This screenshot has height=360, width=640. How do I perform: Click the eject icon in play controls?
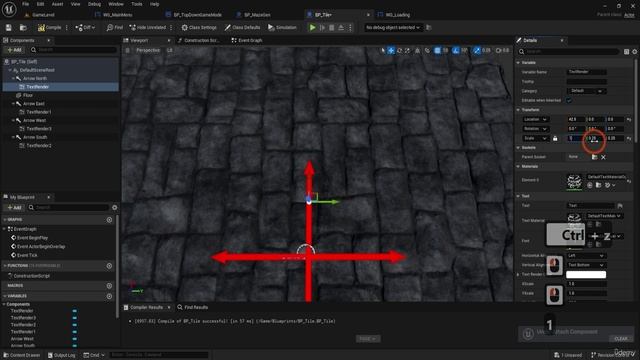(x=341, y=28)
